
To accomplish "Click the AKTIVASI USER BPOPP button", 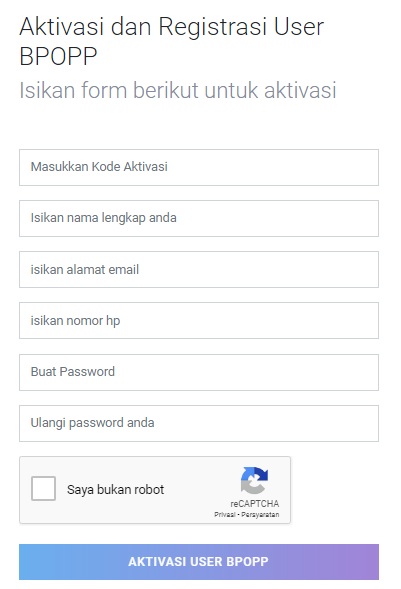I will [x=199, y=562].
